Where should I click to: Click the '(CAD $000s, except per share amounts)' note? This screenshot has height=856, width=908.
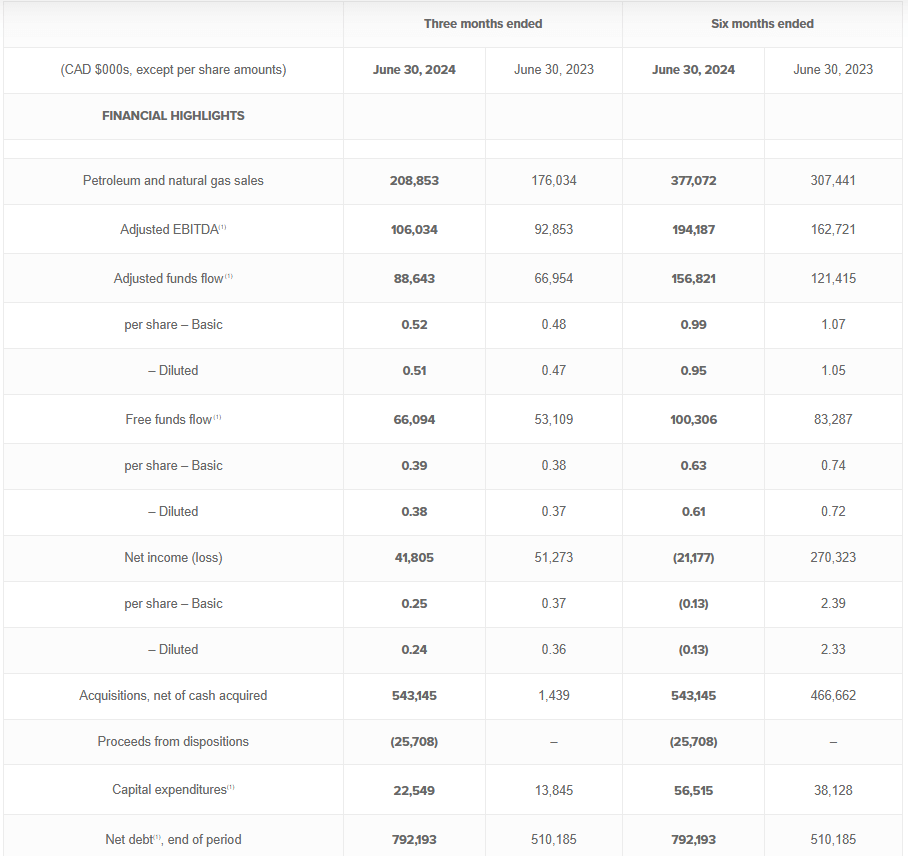click(x=173, y=70)
